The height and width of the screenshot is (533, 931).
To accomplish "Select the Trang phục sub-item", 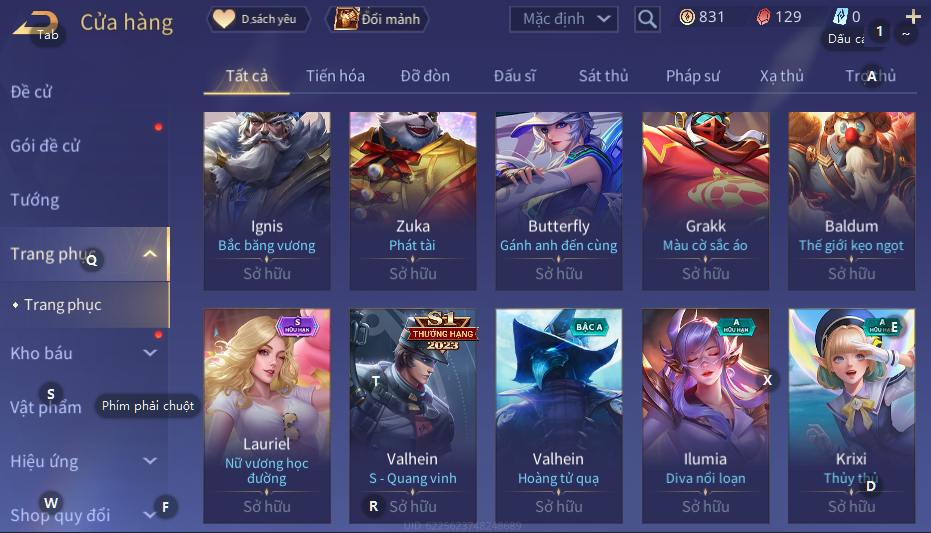I will (63, 305).
